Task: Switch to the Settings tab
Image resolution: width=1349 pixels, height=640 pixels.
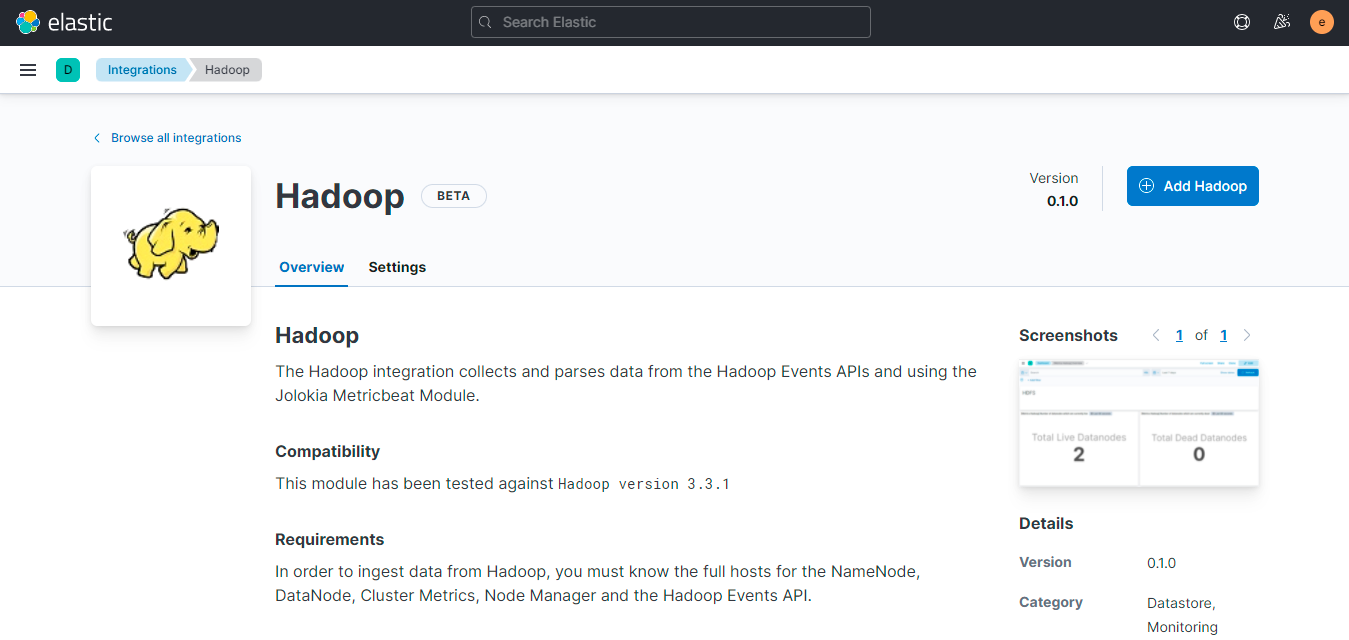Action: pos(397,267)
